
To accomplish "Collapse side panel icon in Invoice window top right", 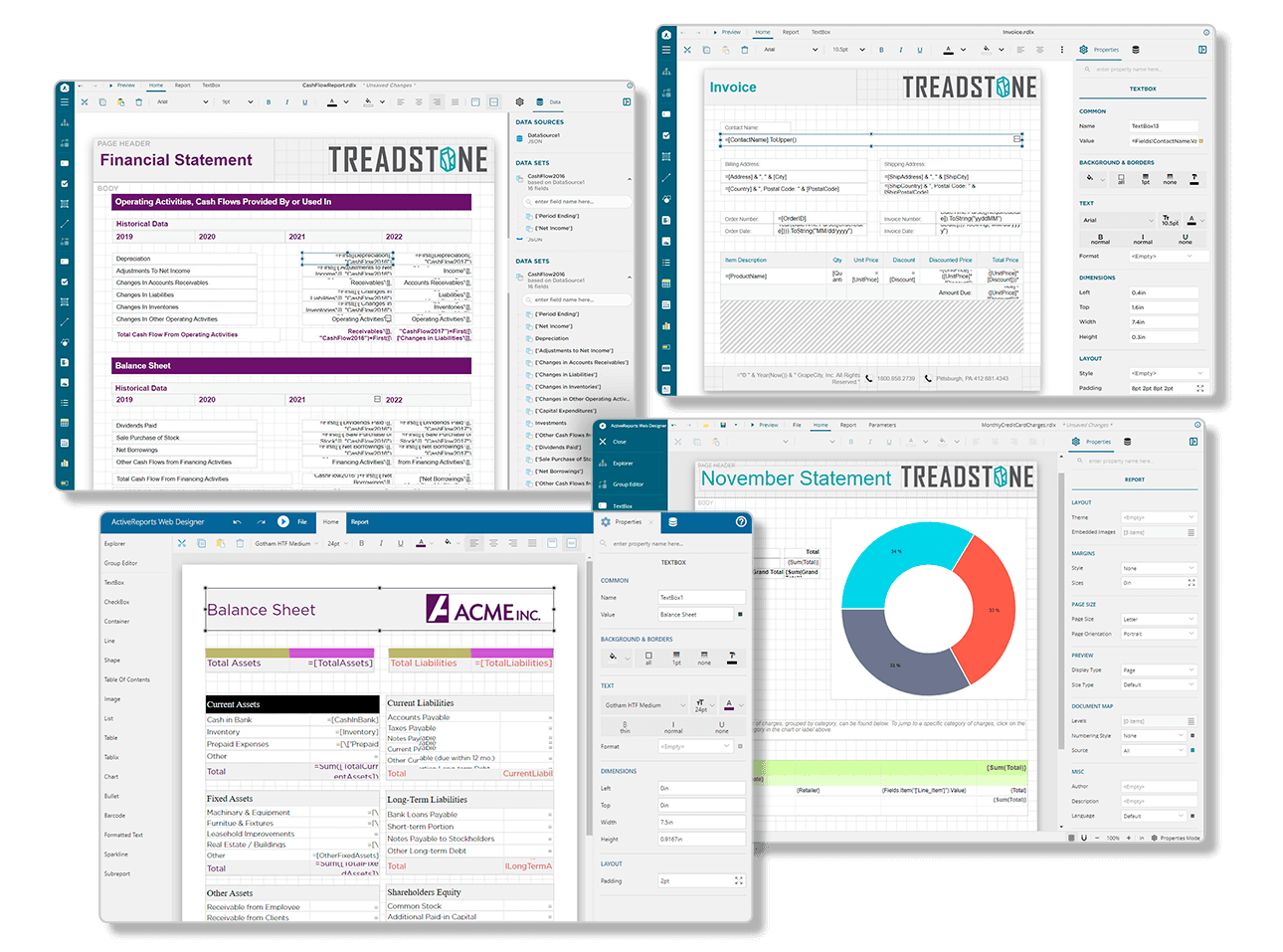I will 1202,50.
